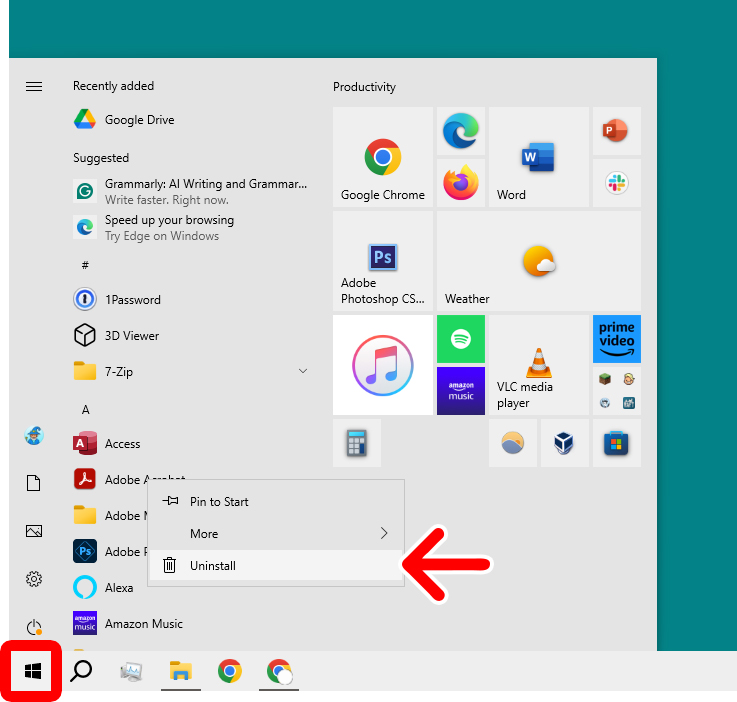Click the Power button in Start sidebar
737x702 pixels.
(34, 627)
